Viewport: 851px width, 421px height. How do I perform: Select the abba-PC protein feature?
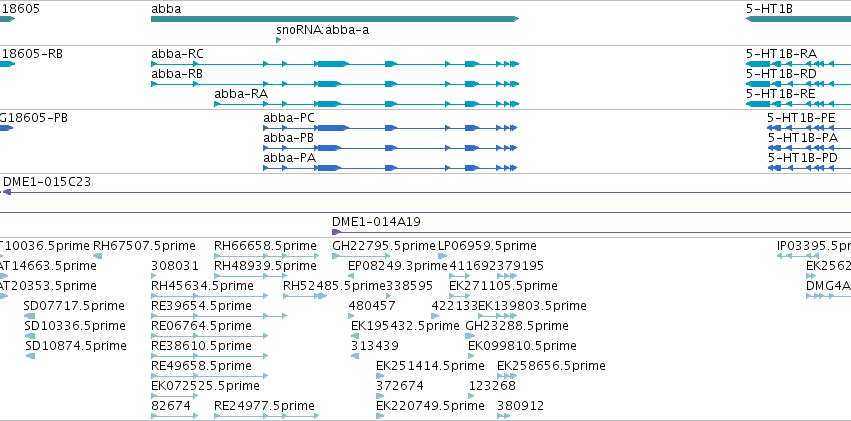(x=390, y=128)
